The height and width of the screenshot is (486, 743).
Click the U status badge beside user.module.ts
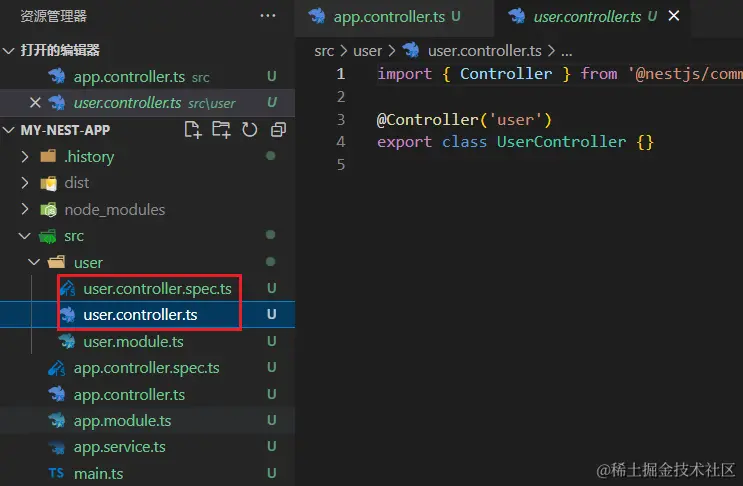coord(272,342)
